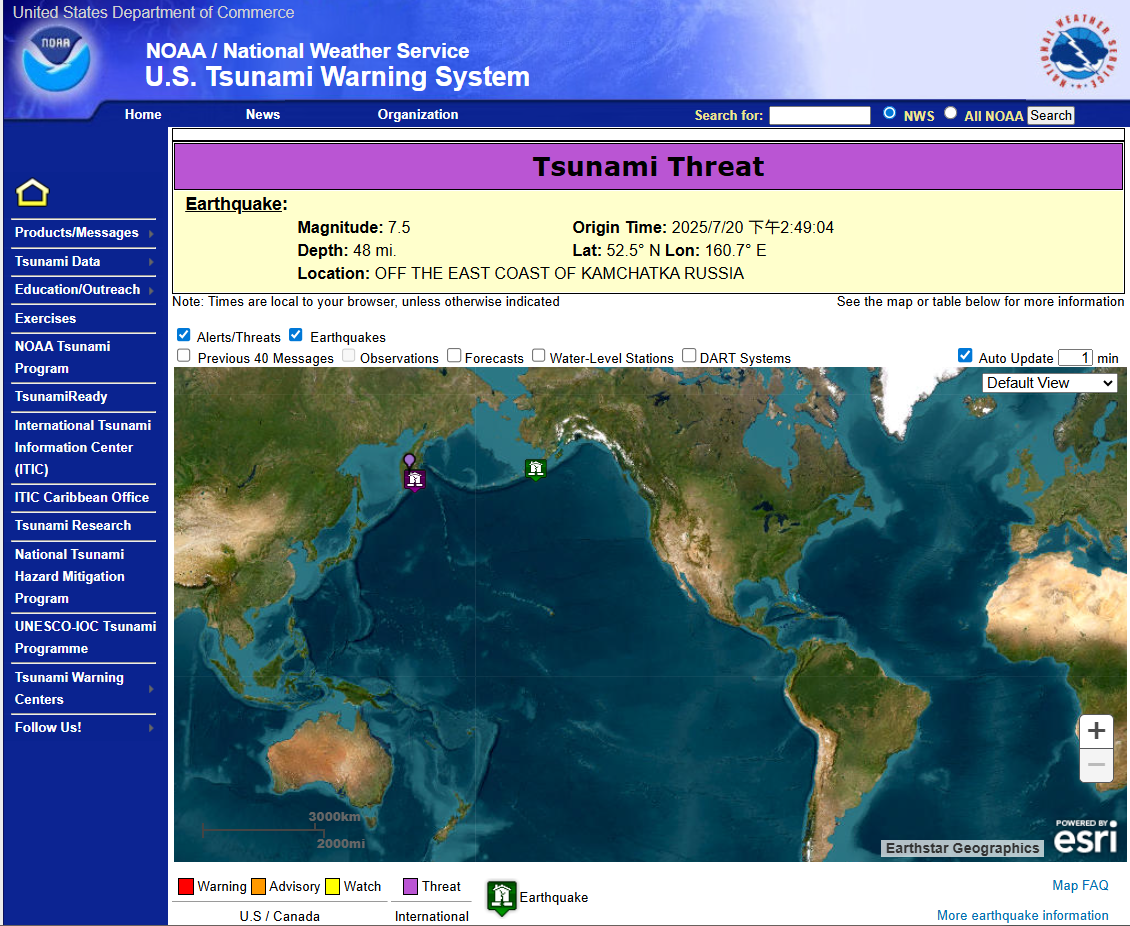This screenshot has height=926, width=1130.
Task: Open the News menu item
Action: 263,115
